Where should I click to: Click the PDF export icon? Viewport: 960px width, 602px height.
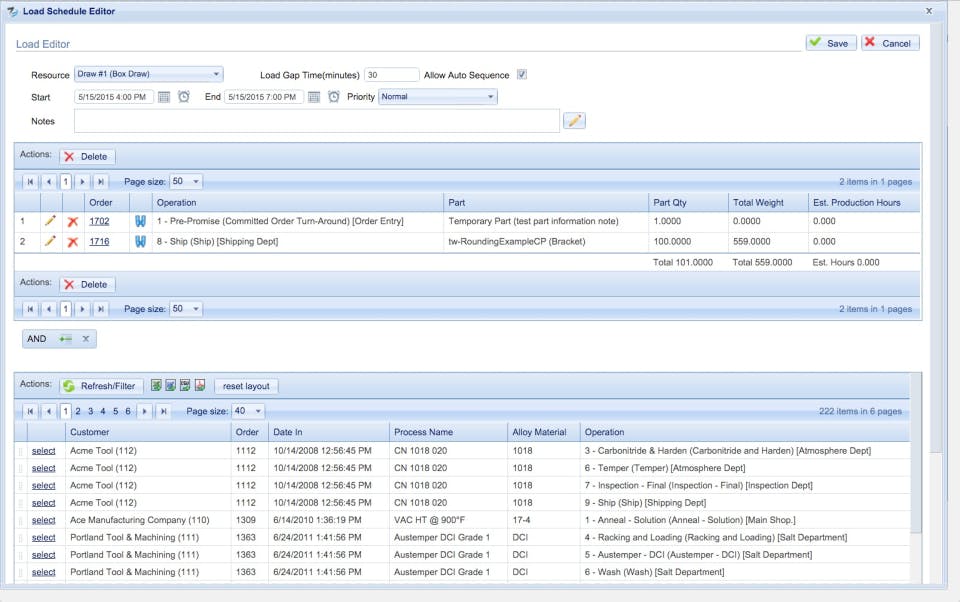(199, 386)
